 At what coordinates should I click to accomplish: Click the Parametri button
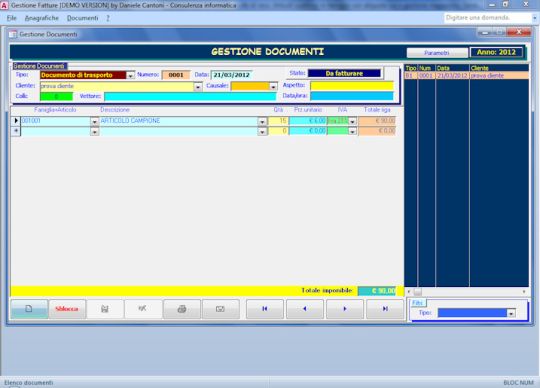click(437, 53)
